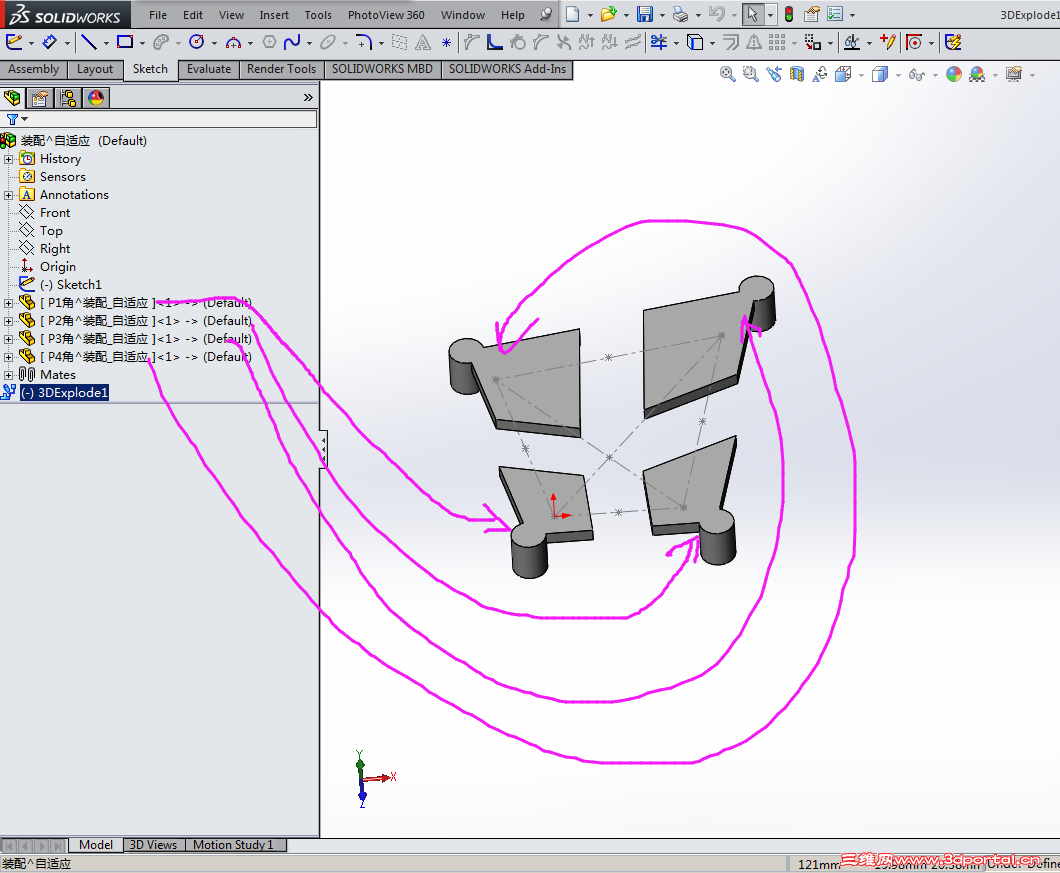The height and width of the screenshot is (873, 1060).
Task: Select Zoom to Area tool
Action: [x=750, y=74]
